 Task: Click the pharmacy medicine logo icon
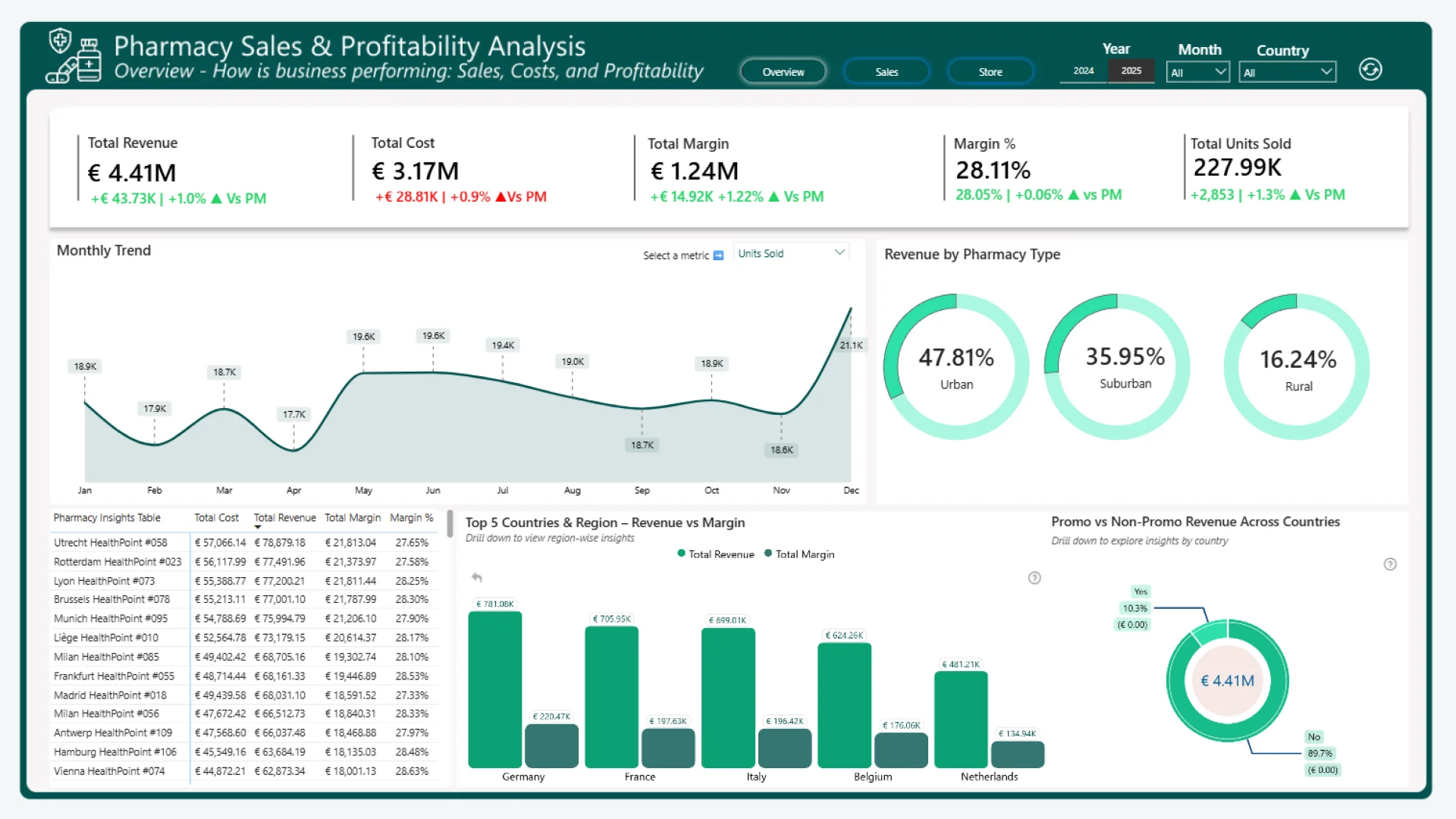coord(74,57)
